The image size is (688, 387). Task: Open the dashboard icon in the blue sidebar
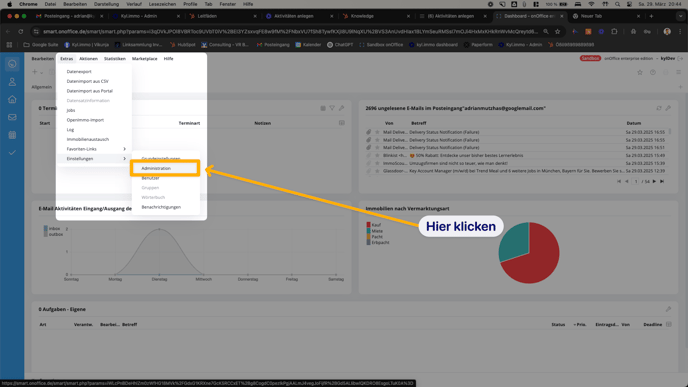pos(12,64)
